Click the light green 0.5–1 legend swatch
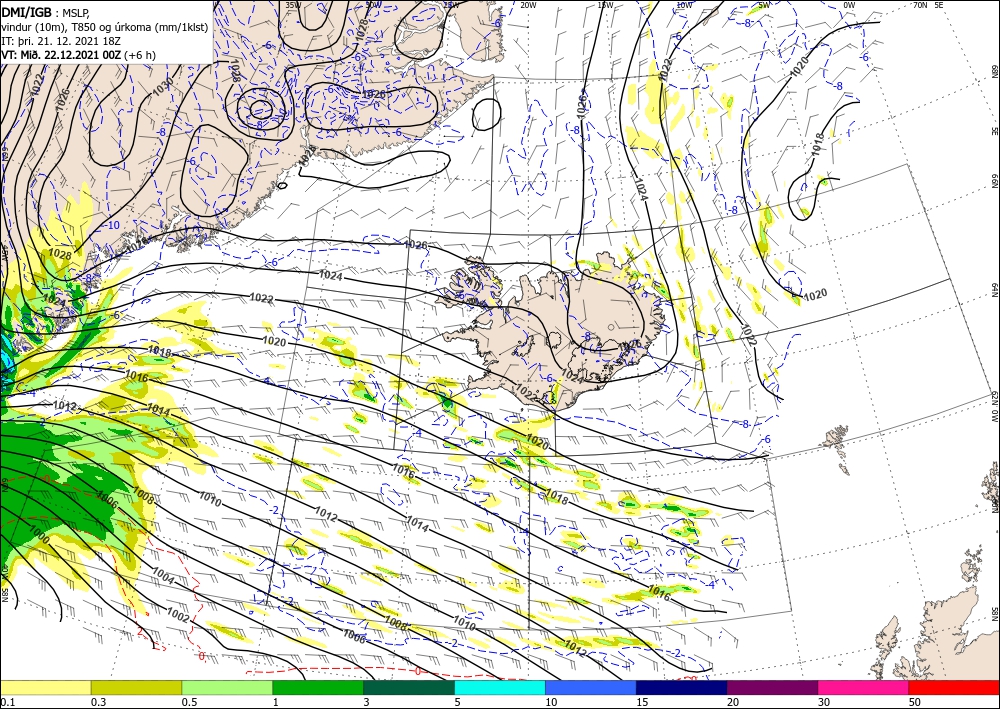This screenshot has height=709, width=1000. tap(227, 687)
